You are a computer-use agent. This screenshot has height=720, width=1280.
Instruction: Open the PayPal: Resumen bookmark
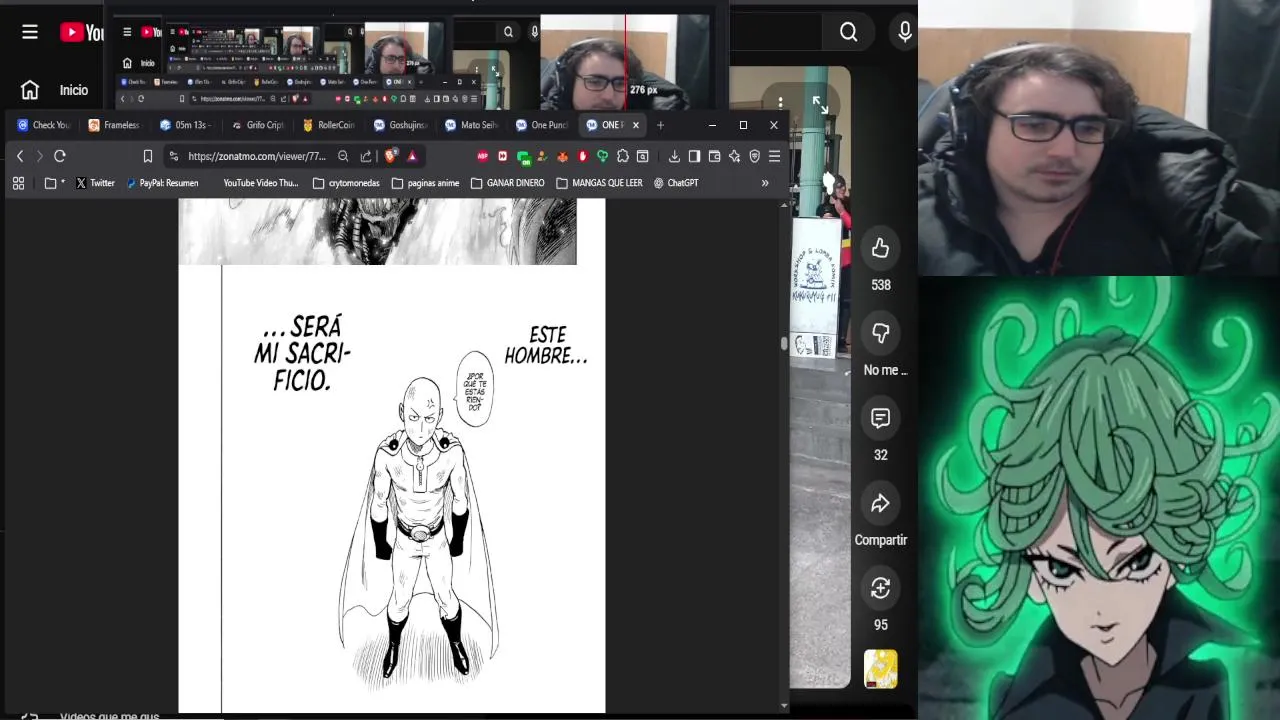(x=162, y=183)
